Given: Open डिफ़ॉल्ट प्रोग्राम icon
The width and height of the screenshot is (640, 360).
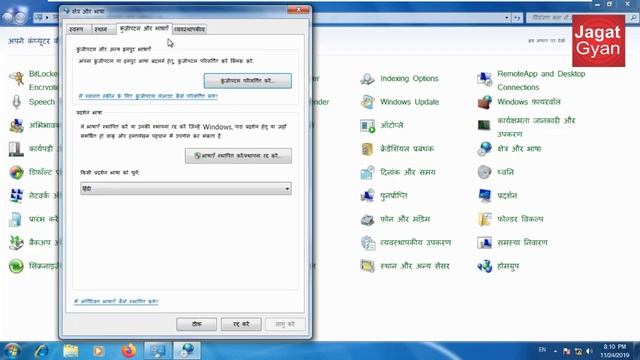Looking at the screenshot, I should click(16, 172).
